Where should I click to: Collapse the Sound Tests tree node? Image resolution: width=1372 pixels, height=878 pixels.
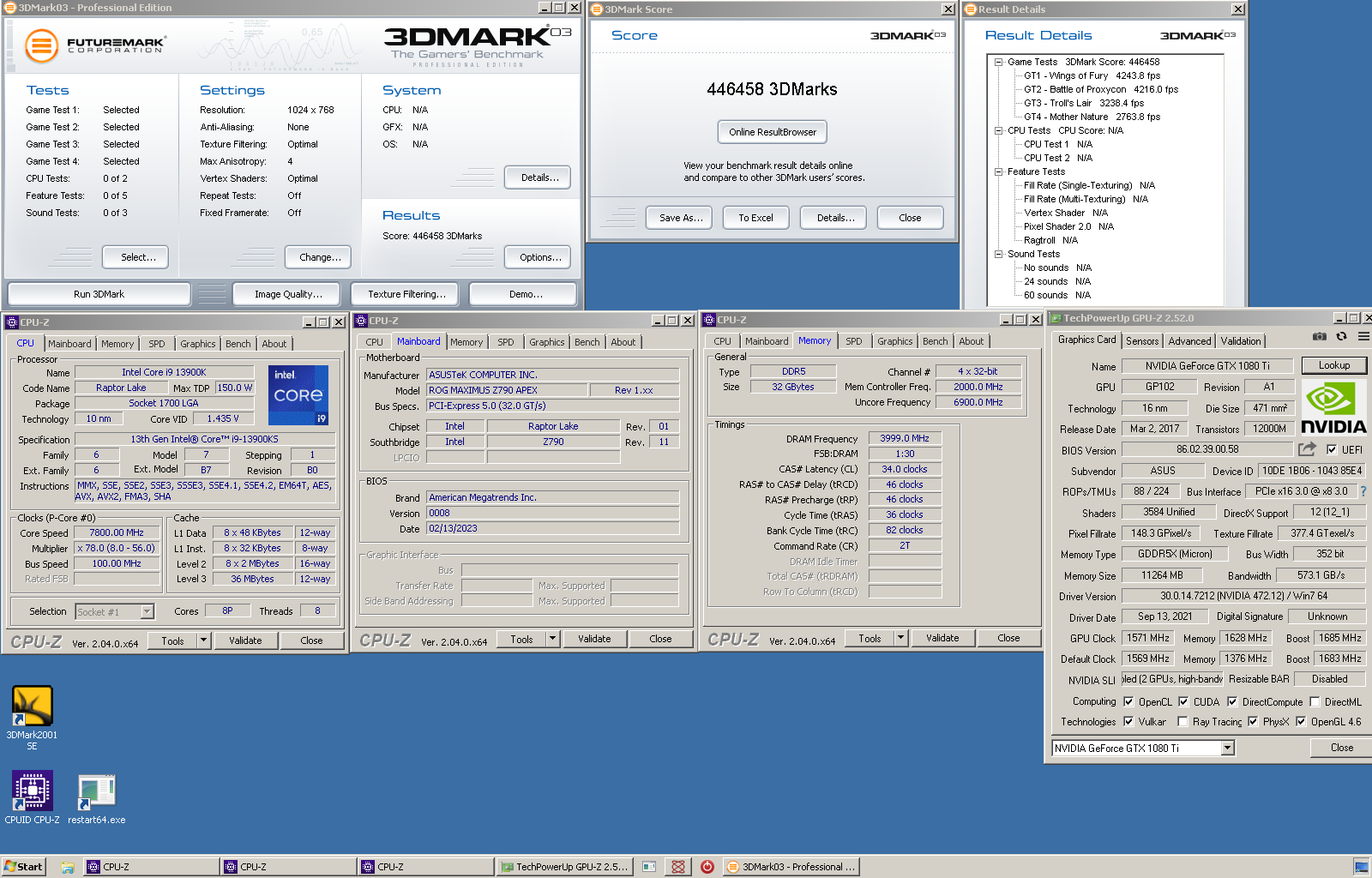[x=999, y=254]
